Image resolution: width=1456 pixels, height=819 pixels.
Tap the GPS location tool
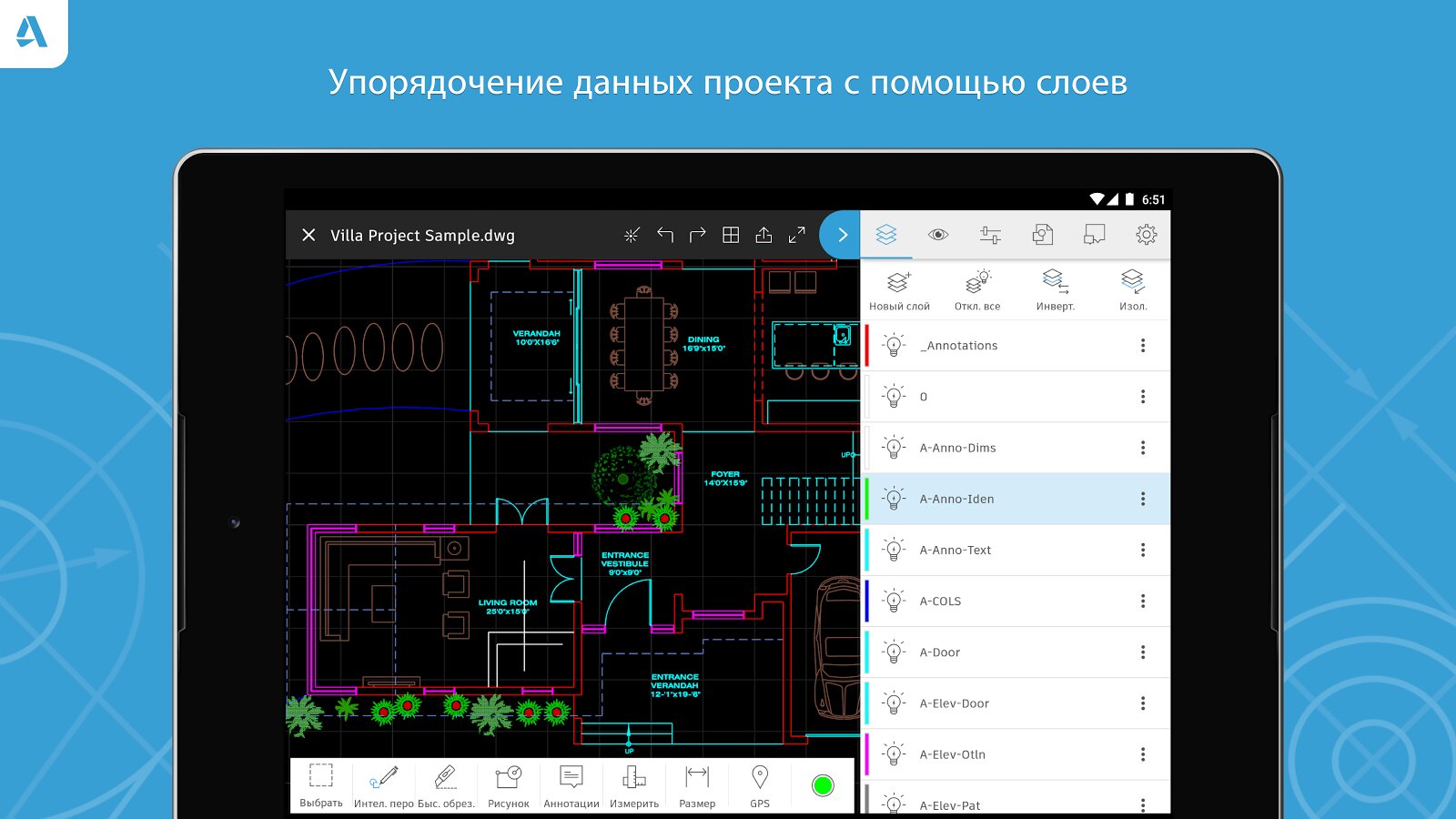pyautogui.click(x=760, y=785)
